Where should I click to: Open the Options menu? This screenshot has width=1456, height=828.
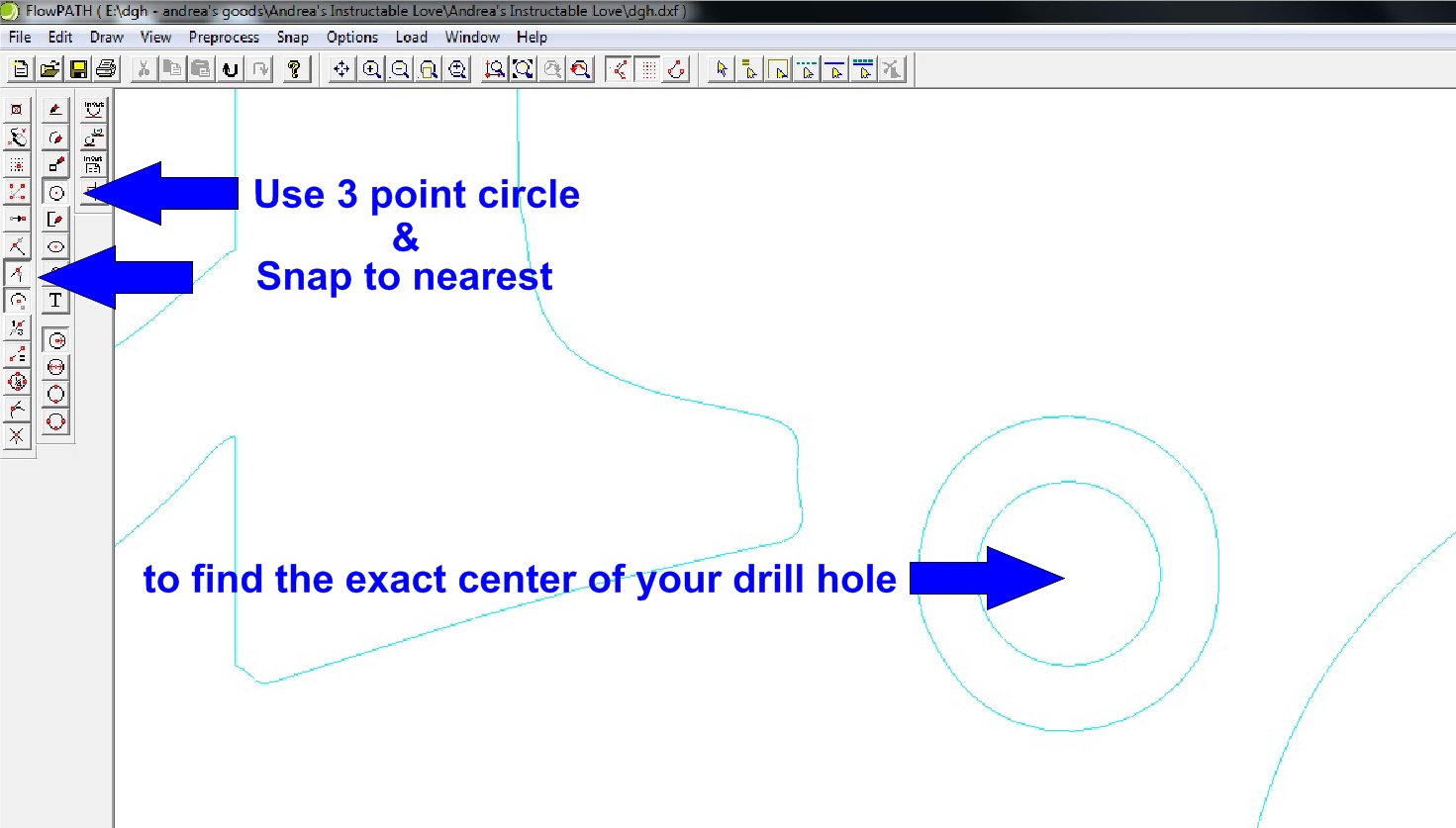click(352, 37)
